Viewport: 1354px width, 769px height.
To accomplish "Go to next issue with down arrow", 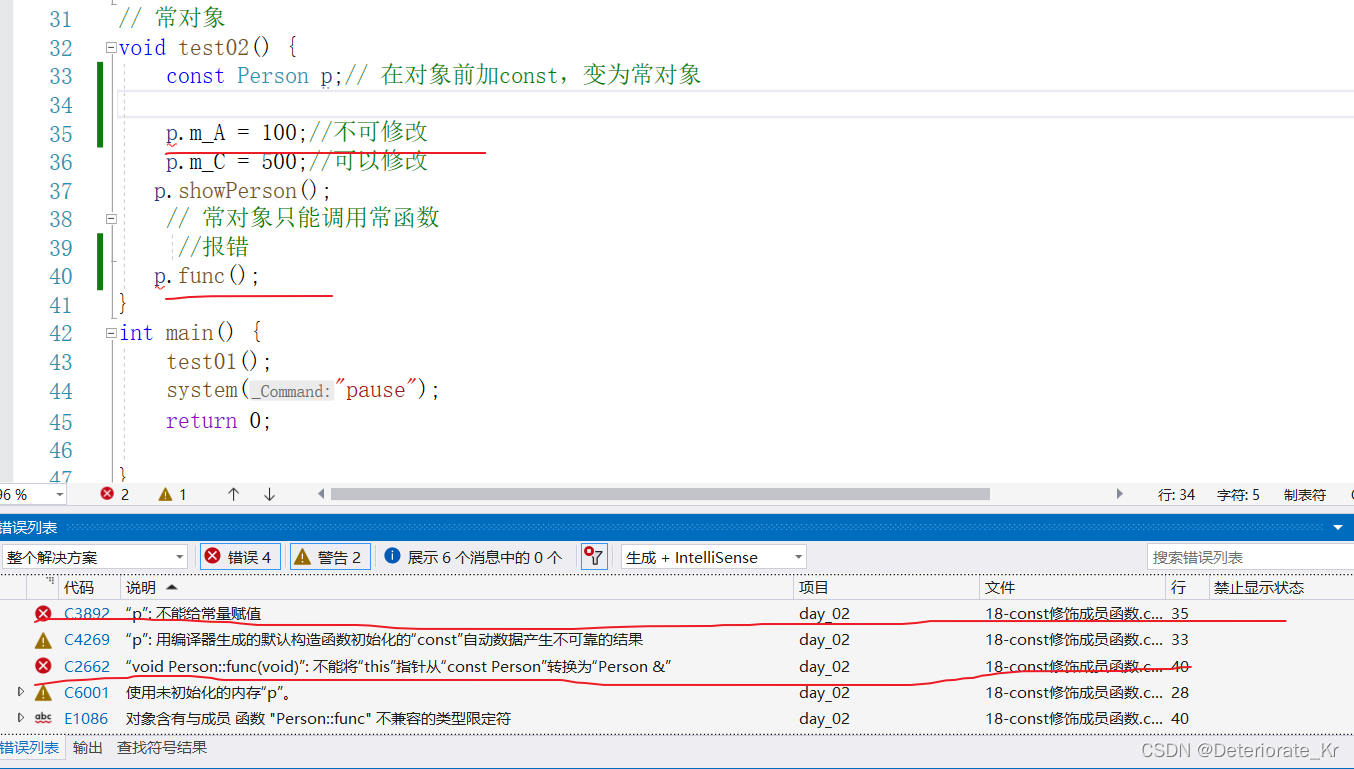I will [269, 494].
